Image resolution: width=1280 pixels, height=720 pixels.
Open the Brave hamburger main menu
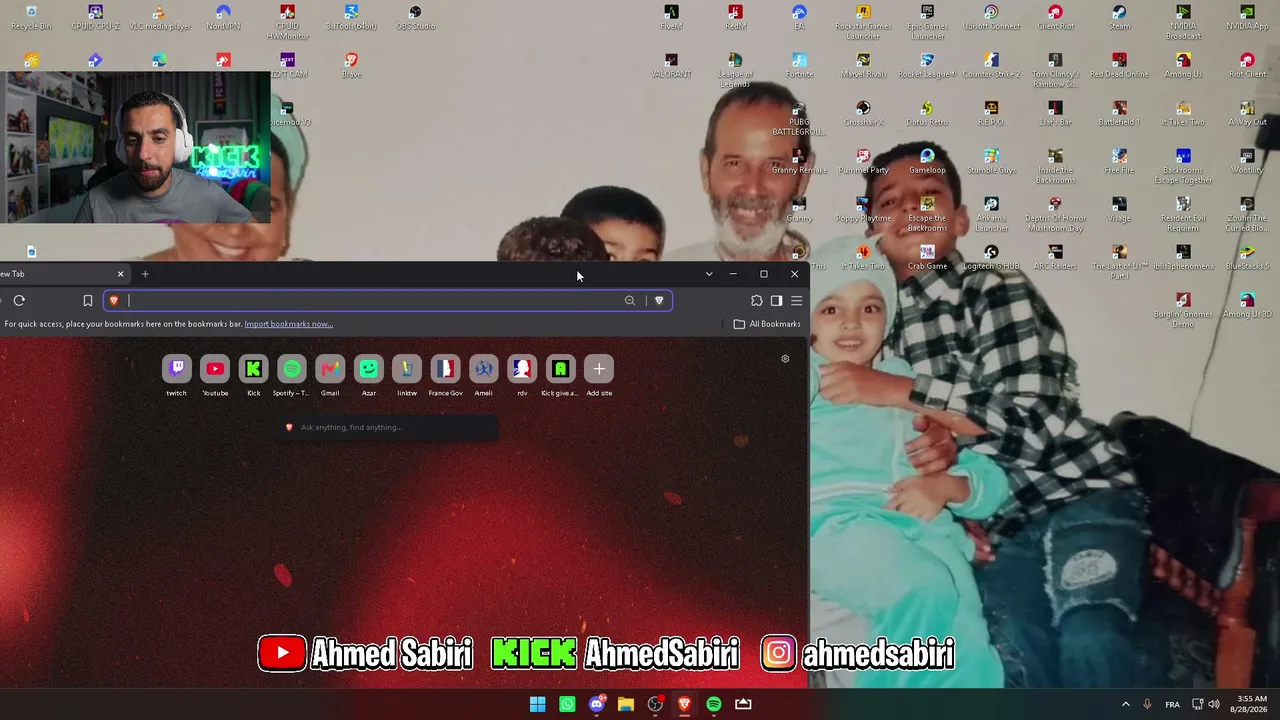click(796, 300)
